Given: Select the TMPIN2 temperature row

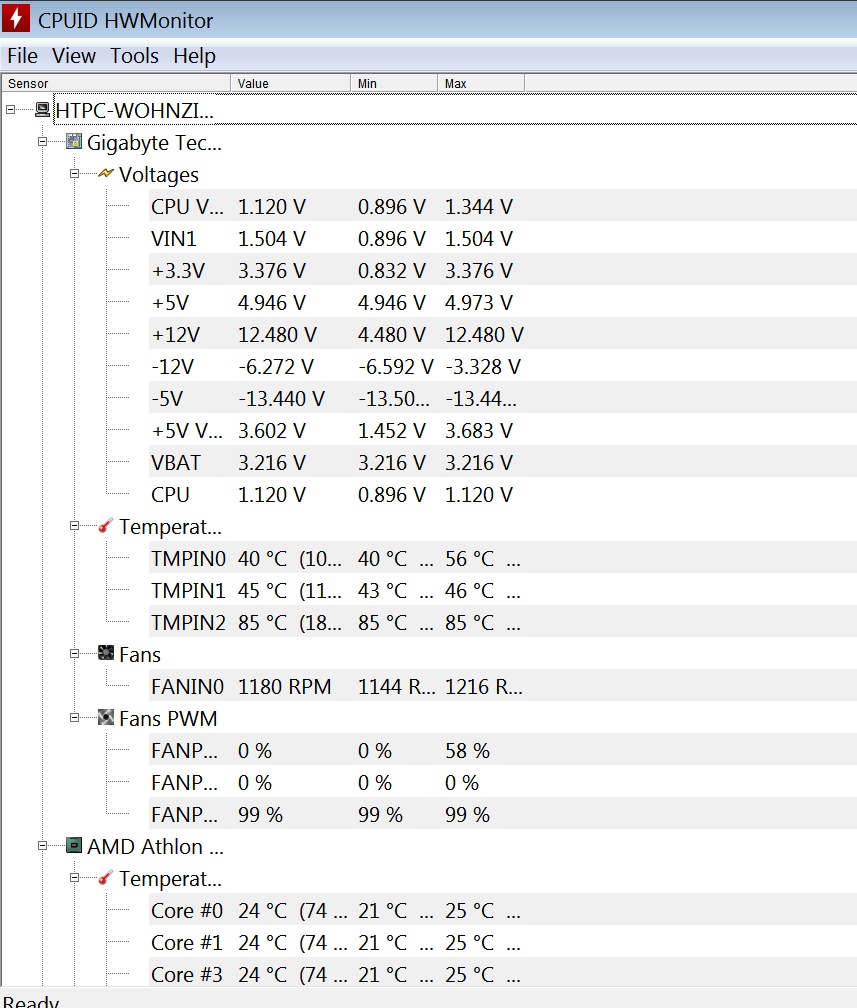Looking at the screenshot, I should tap(502, 623).
